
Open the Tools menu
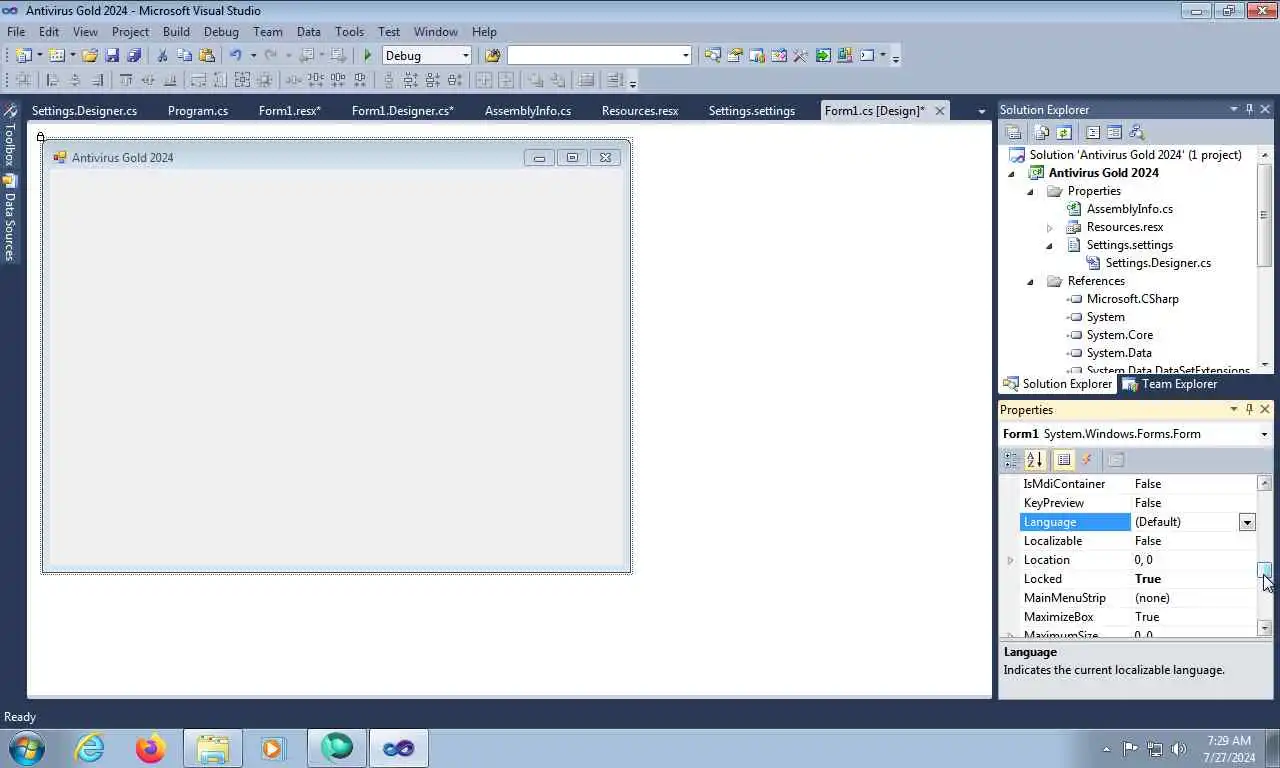click(349, 32)
